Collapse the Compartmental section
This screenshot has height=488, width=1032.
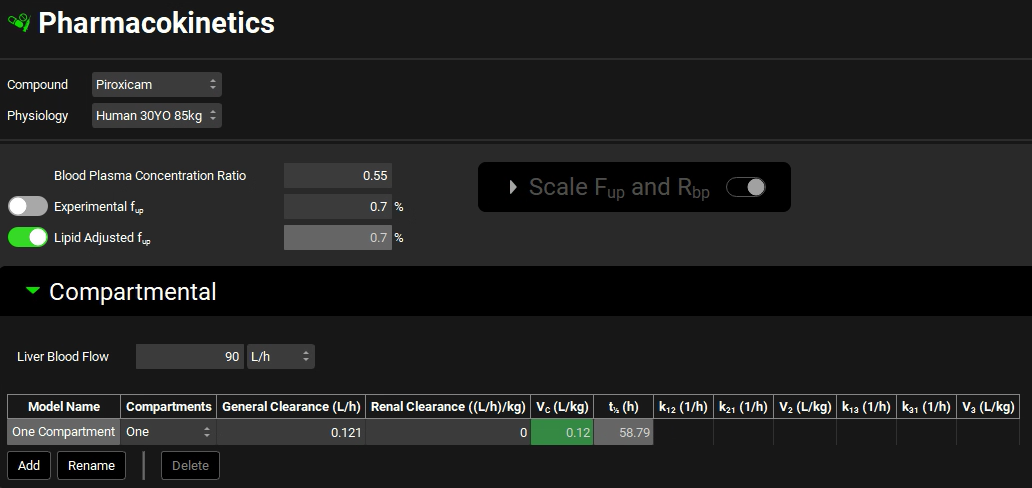point(33,291)
